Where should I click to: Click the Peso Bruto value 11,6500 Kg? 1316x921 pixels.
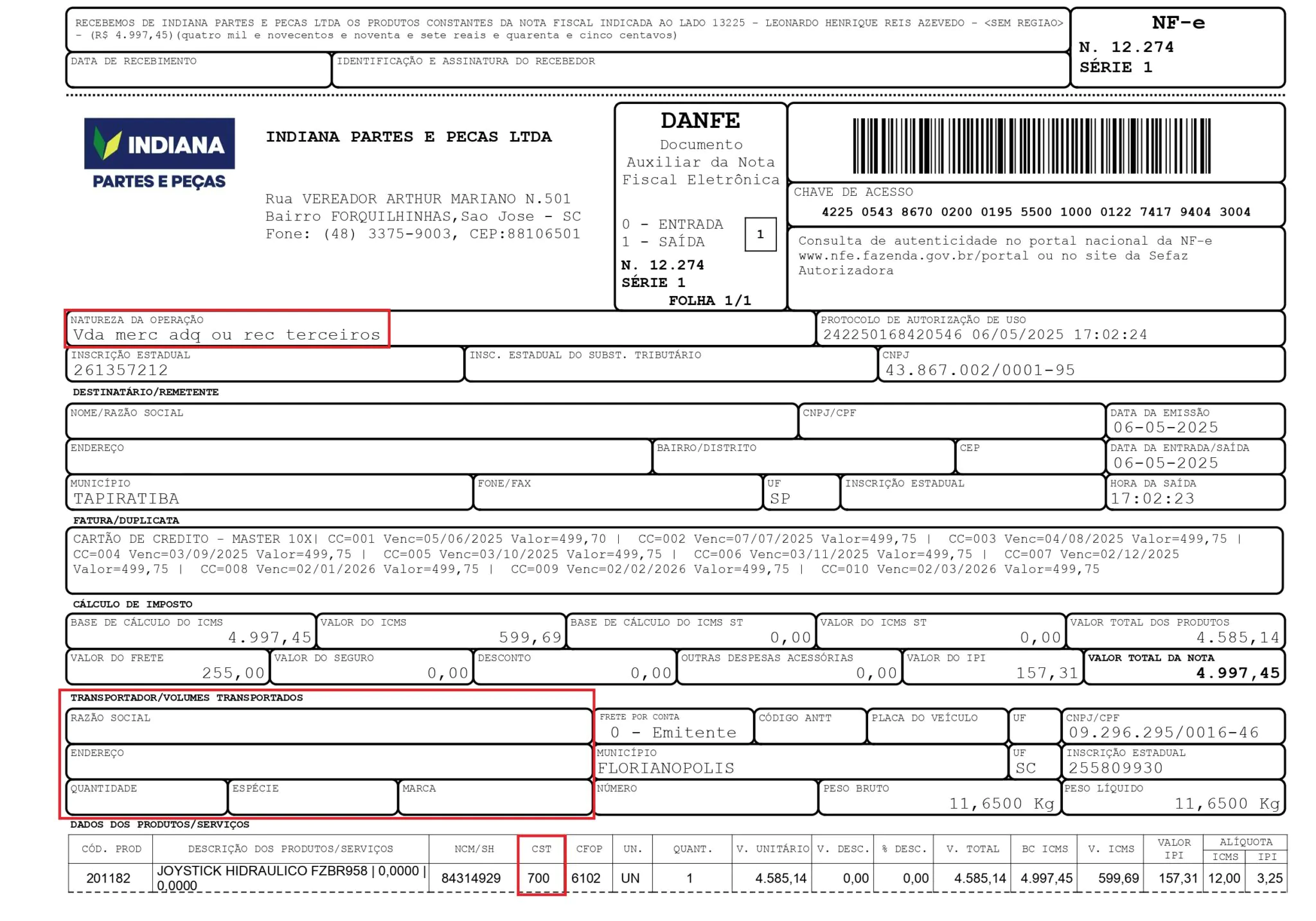coord(1001,803)
